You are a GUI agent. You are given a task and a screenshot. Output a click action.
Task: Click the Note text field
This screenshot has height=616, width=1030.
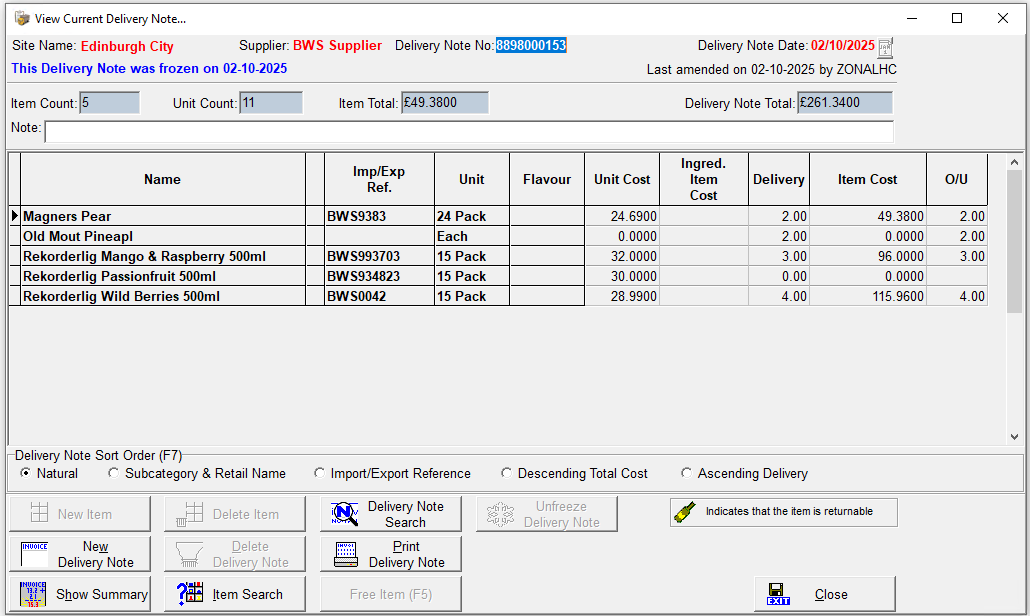[x=468, y=132]
